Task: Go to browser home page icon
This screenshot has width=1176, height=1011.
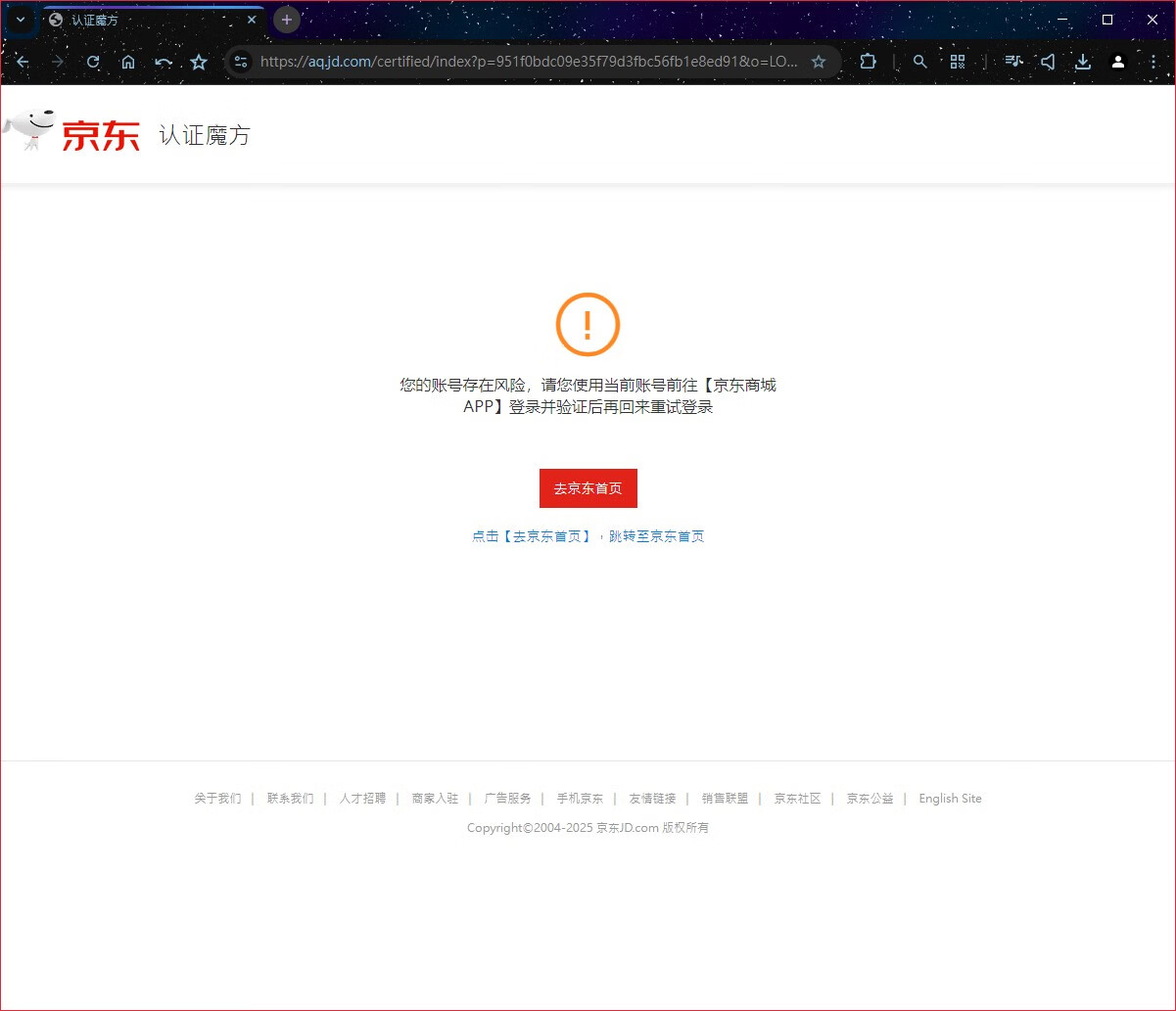Action: 128,62
